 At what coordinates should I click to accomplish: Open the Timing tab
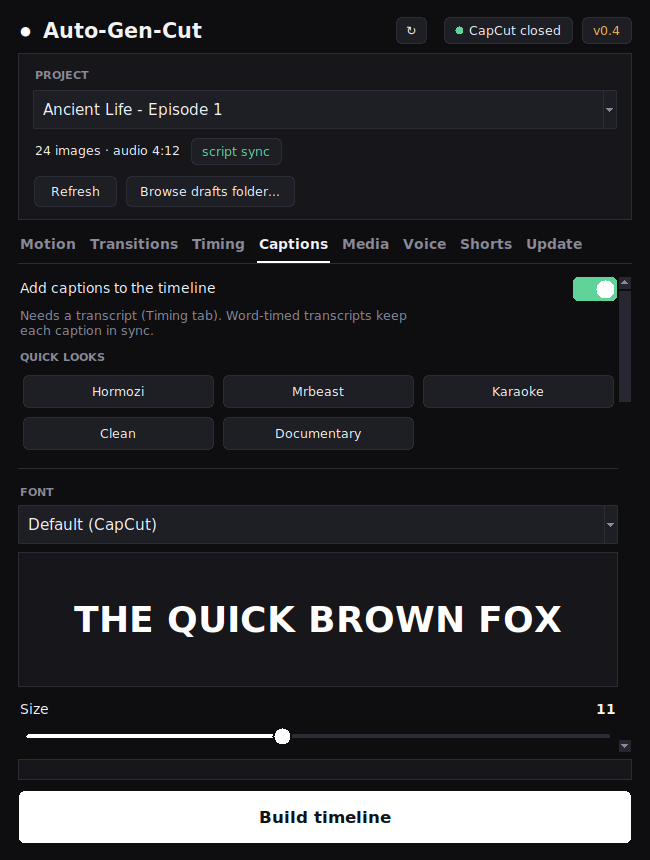coord(218,244)
